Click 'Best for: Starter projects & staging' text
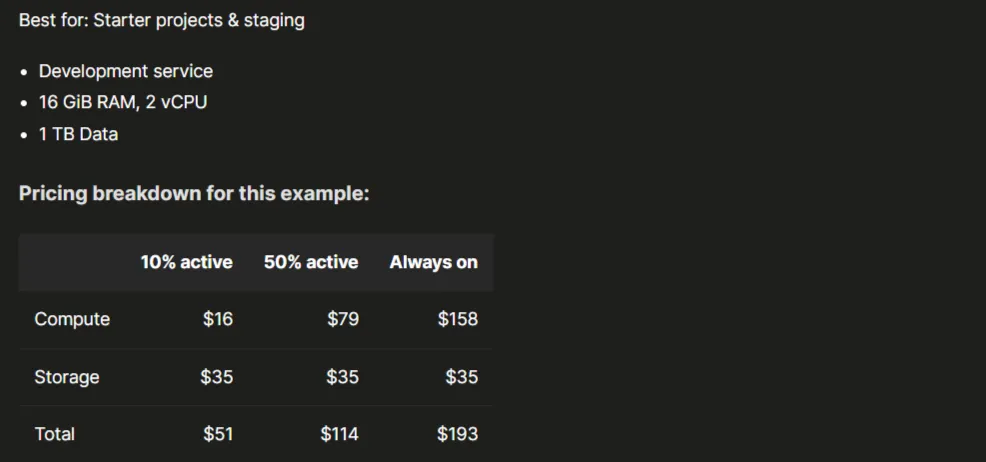This screenshot has width=986, height=462. (162, 21)
